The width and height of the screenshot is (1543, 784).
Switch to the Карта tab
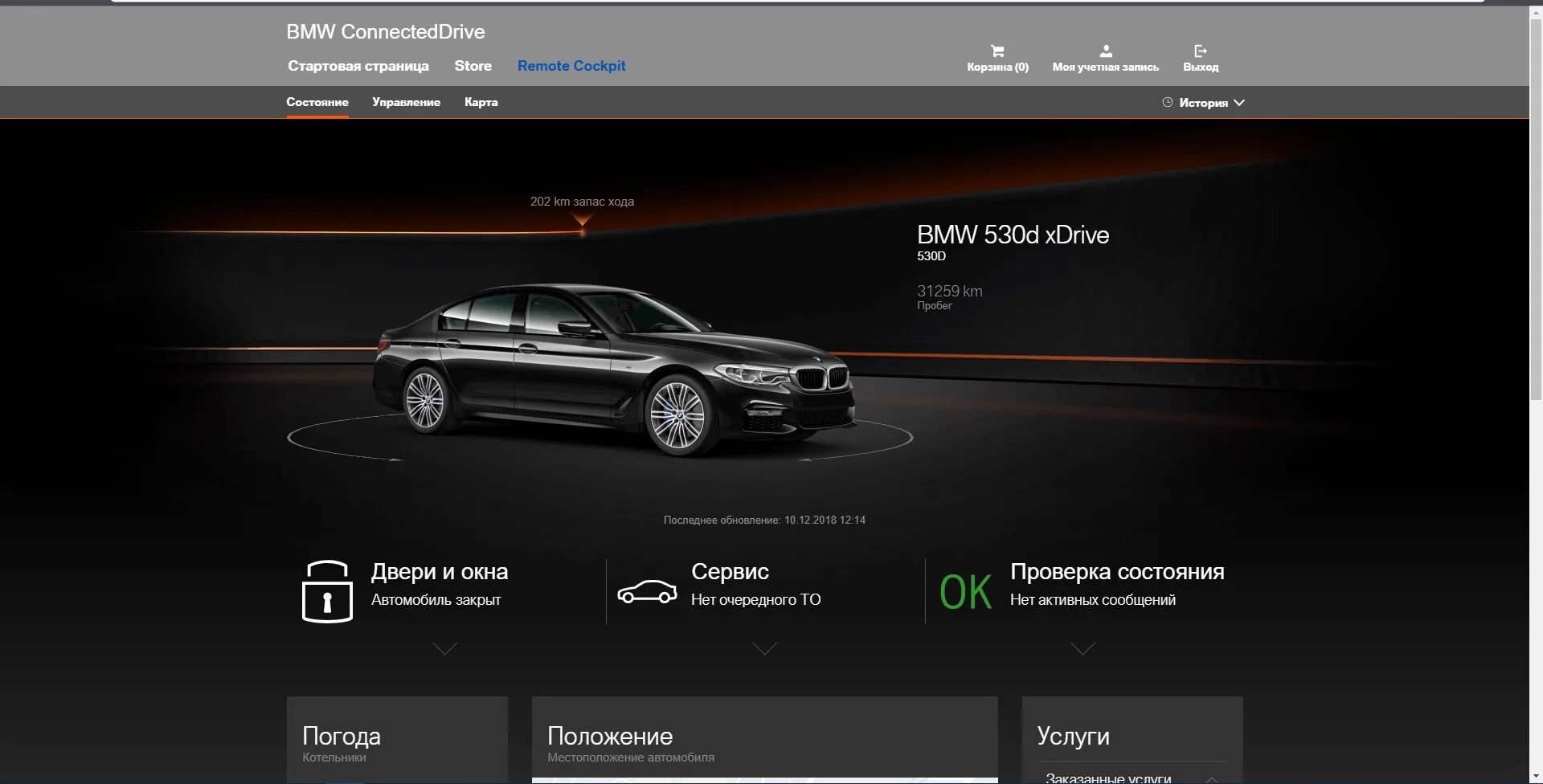click(x=481, y=102)
